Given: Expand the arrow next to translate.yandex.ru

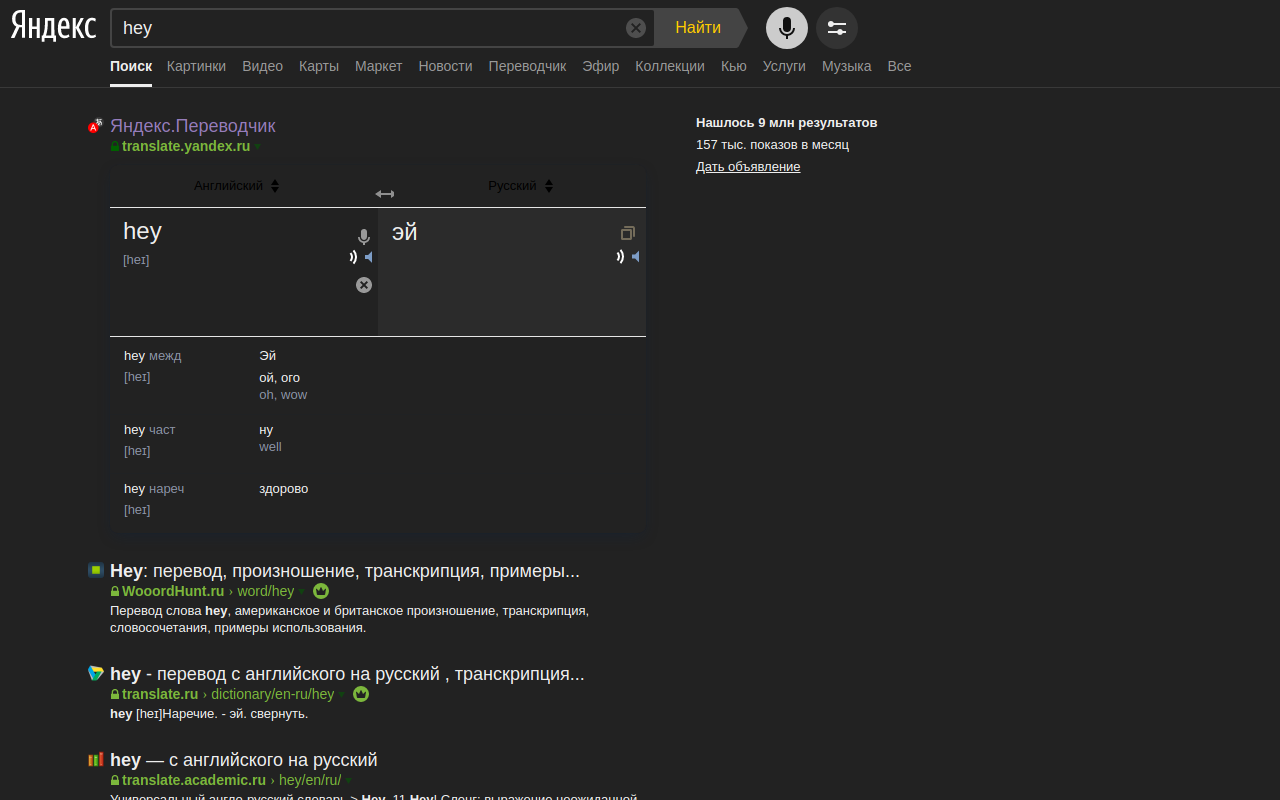Looking at the screenshot, I should click(258, 147).
